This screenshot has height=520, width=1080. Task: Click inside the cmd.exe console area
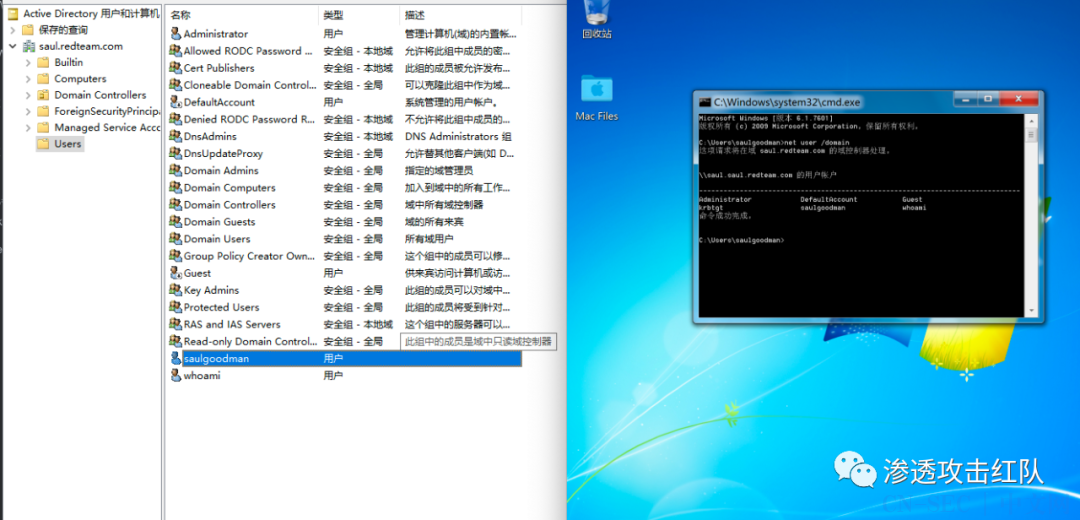pyautogui.click(x=862, y=216)
